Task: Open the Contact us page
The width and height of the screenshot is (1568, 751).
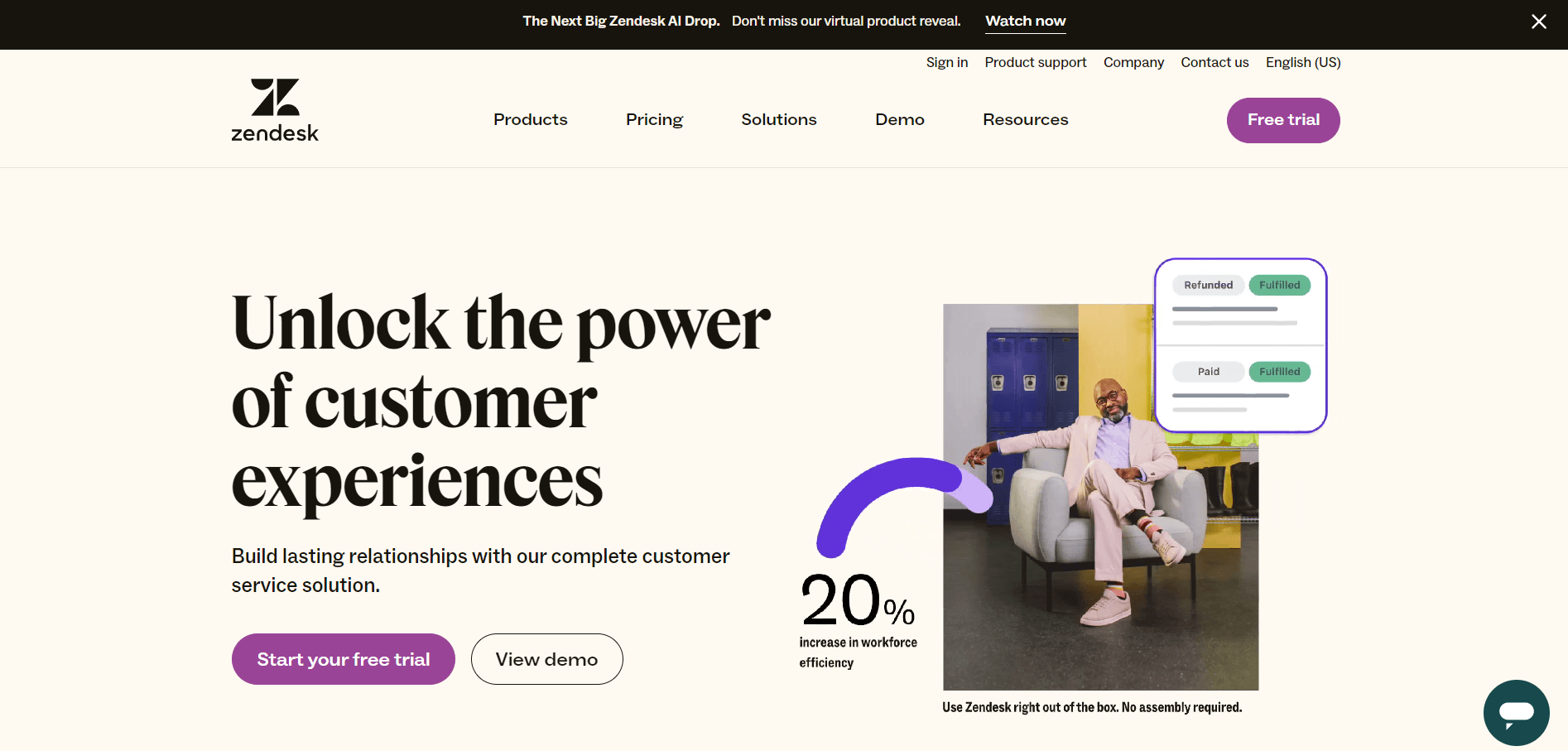Action: click(x=1214, y=62)
